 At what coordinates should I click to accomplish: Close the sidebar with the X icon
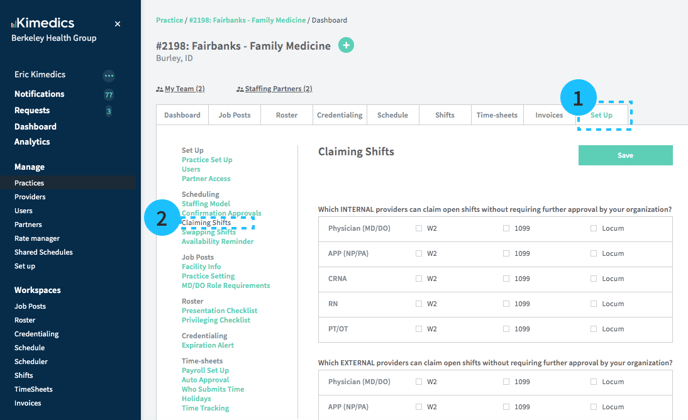coord(117,24)
